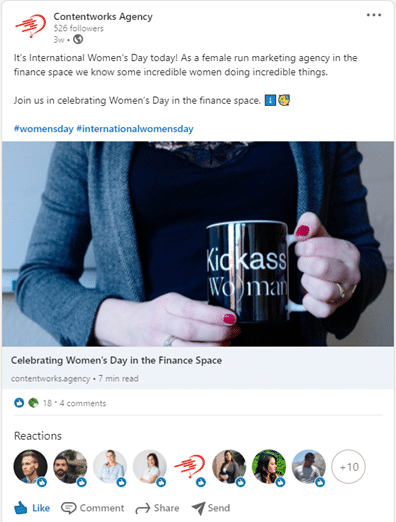Open first reactor's profile photo
The width and height of the screenshot is (396, 522).
[30, 467]
